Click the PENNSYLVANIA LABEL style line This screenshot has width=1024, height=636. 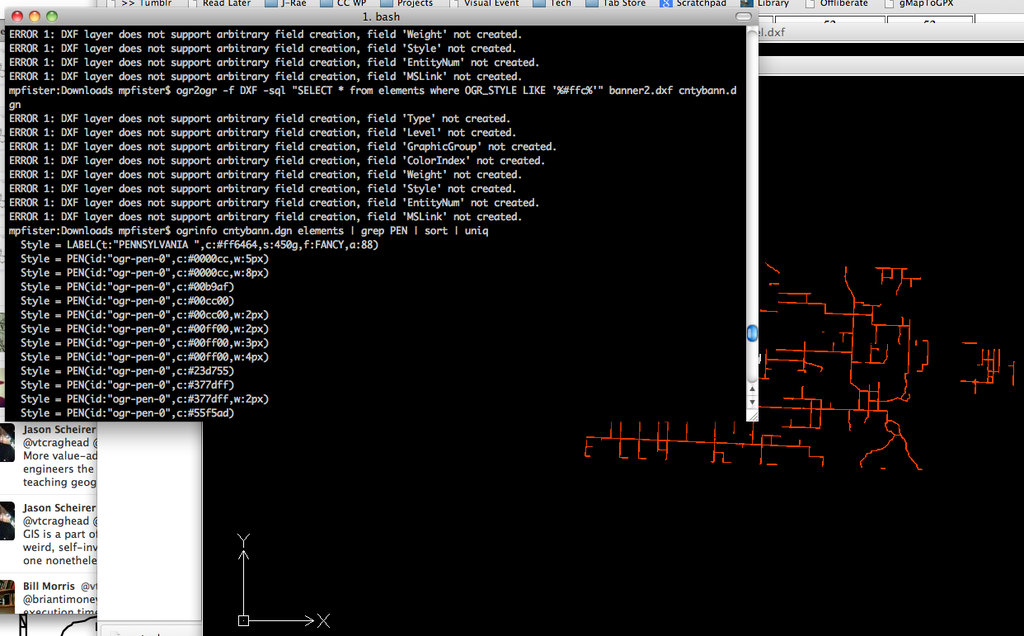pyautogui.click(x=199, y=245)
